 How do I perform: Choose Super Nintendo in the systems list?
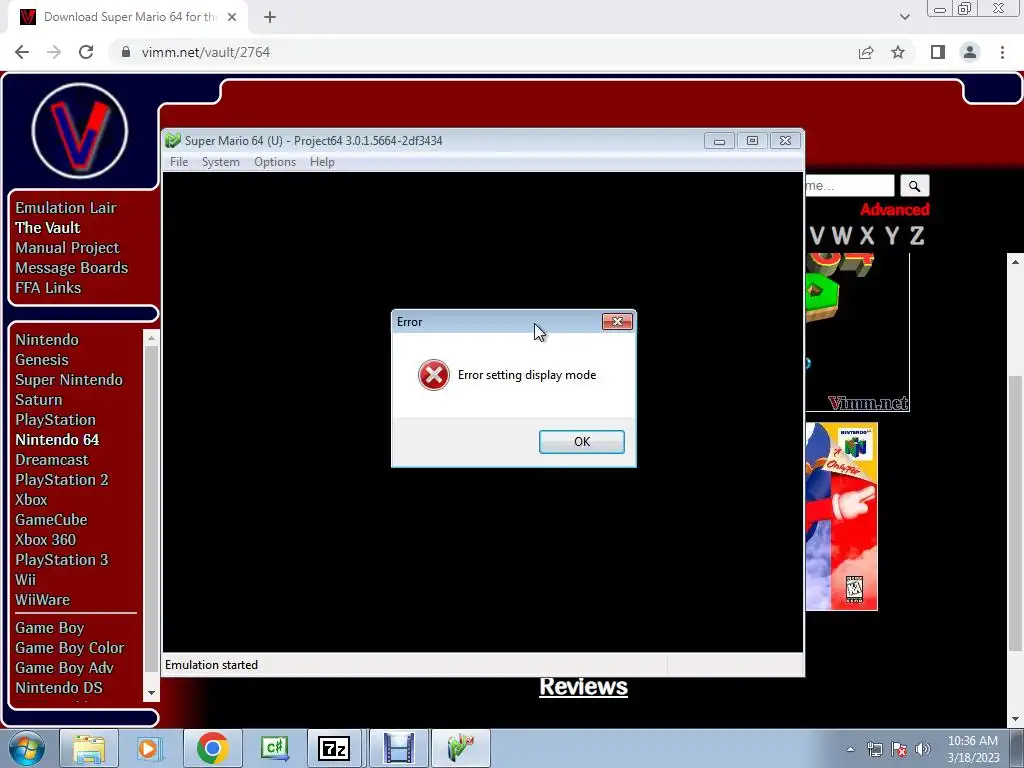coord(69,380)
